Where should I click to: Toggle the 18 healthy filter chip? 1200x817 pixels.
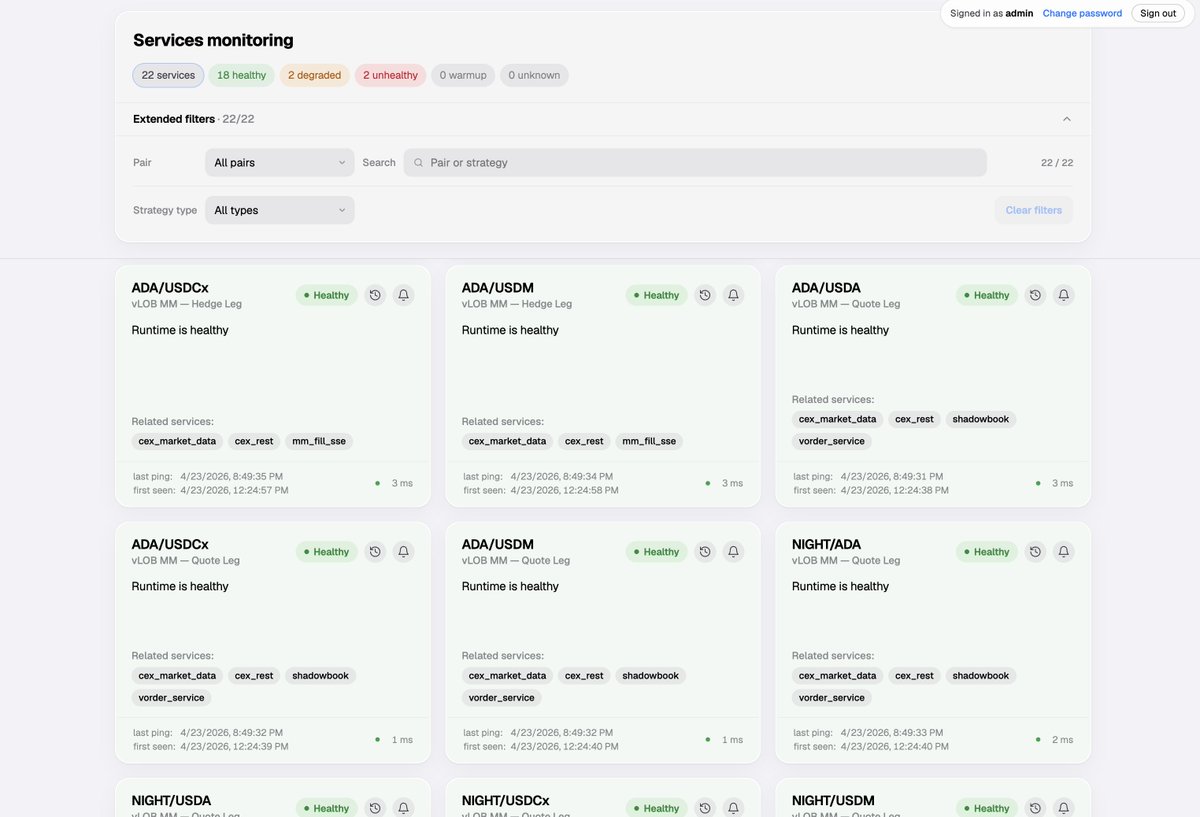click(242, 75)
